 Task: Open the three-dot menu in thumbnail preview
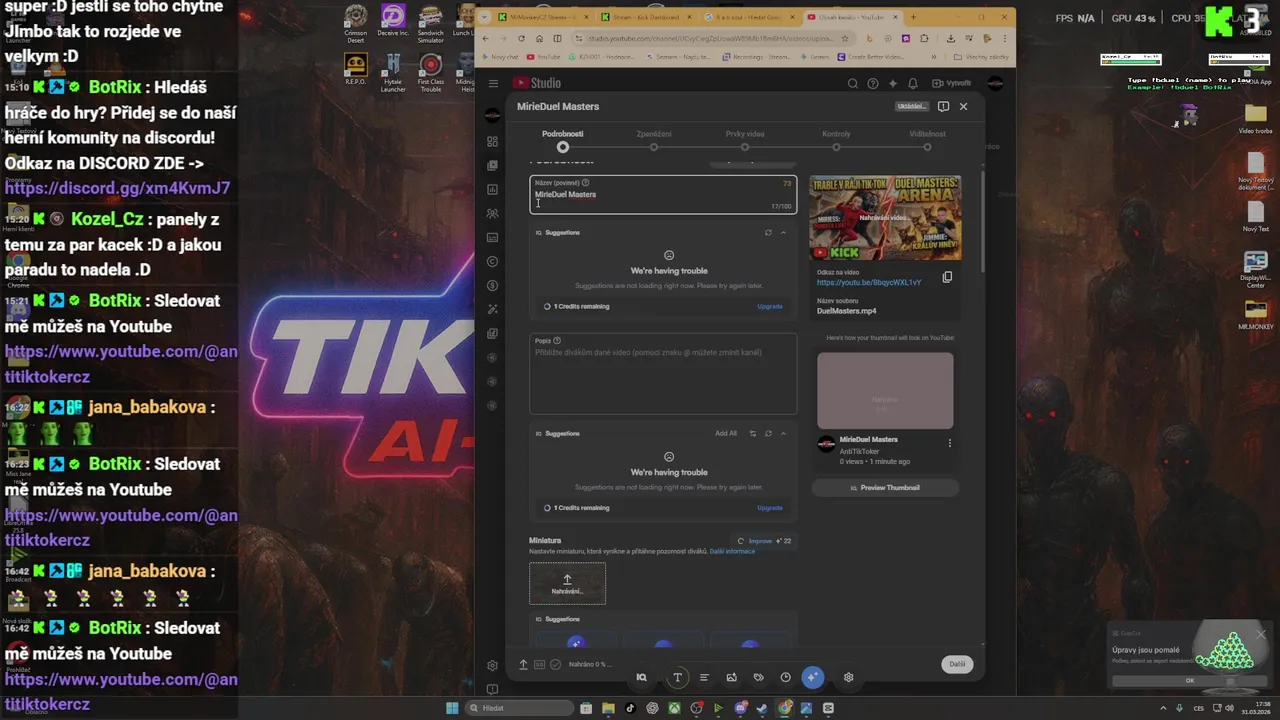949,443
